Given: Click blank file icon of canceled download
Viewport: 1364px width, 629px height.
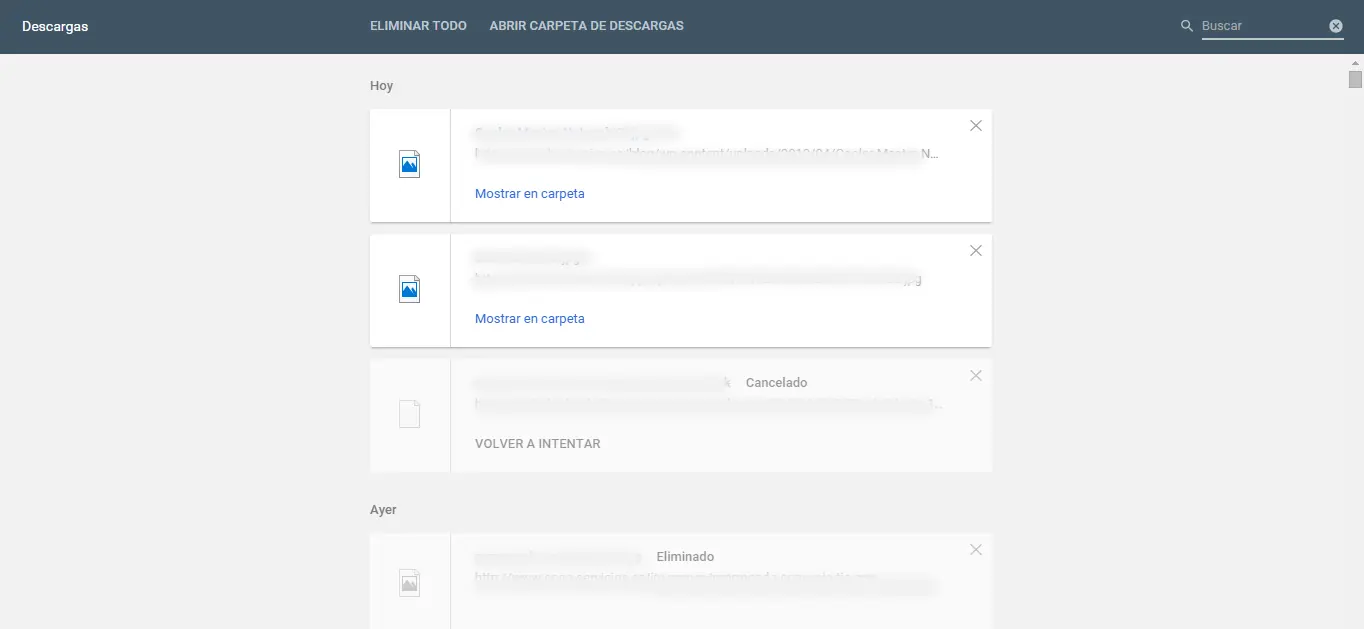Looking at the screenshot, I should point(409,414).
